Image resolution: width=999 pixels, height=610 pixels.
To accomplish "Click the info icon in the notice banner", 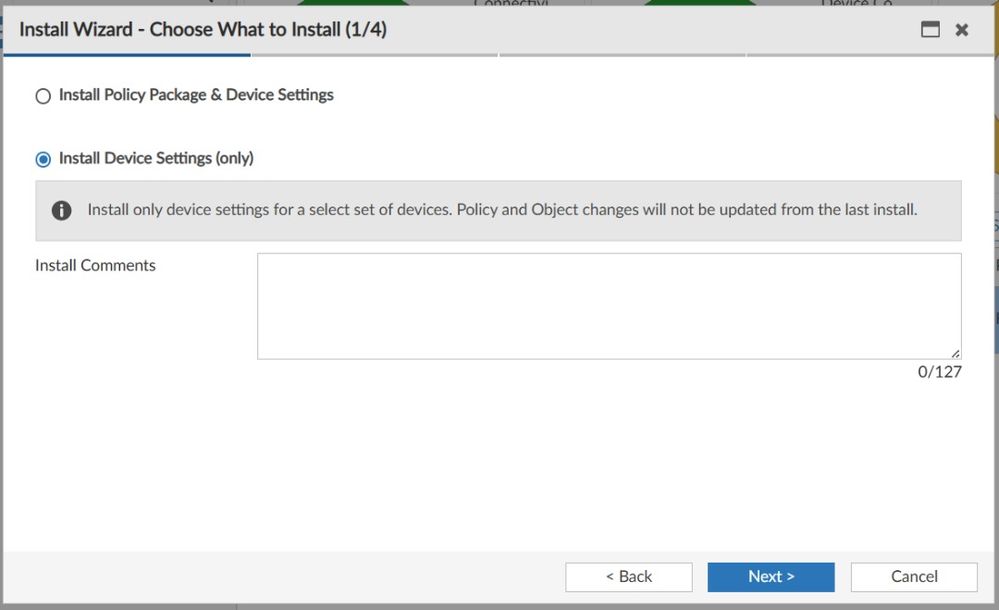I will click(x=62, y=211).
